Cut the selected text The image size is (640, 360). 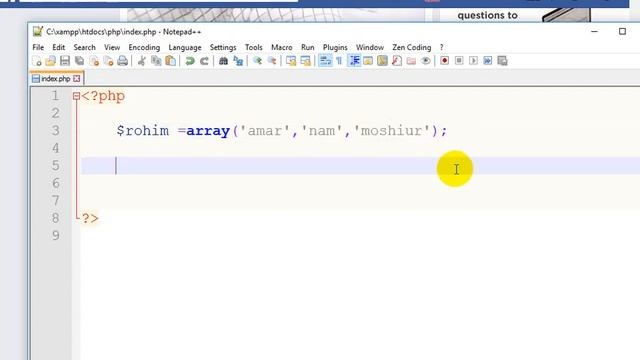pyautogui.click(x=142, y=61)
